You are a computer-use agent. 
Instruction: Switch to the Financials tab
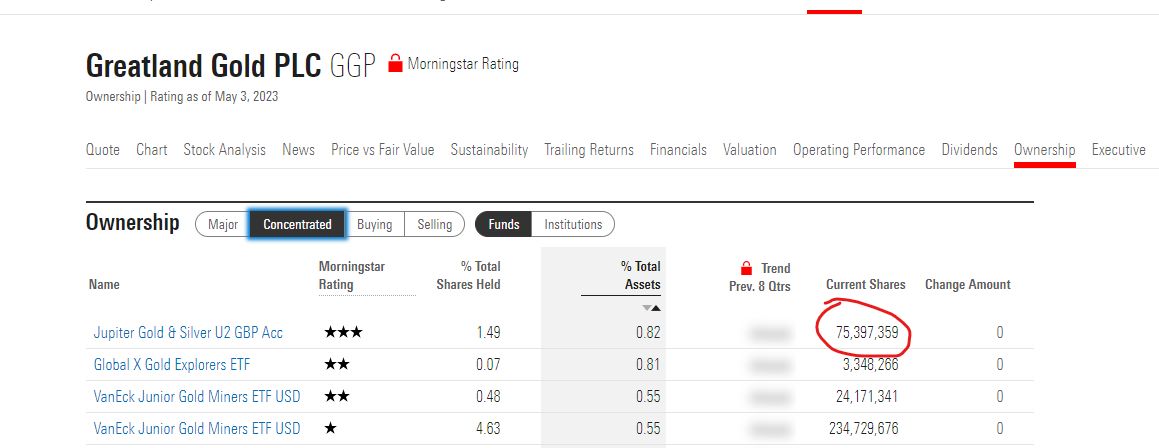[679, 150]
